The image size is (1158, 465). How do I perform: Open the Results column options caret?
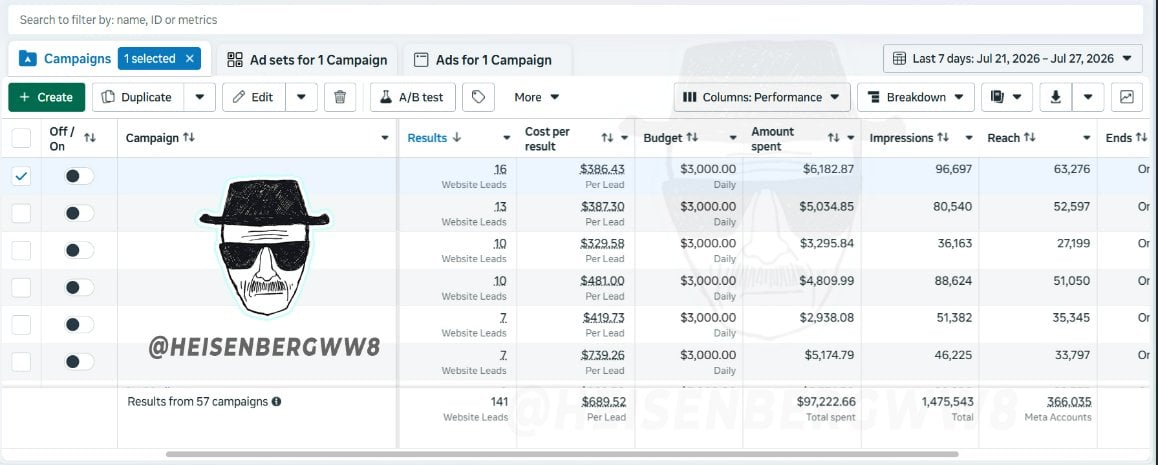507,138
